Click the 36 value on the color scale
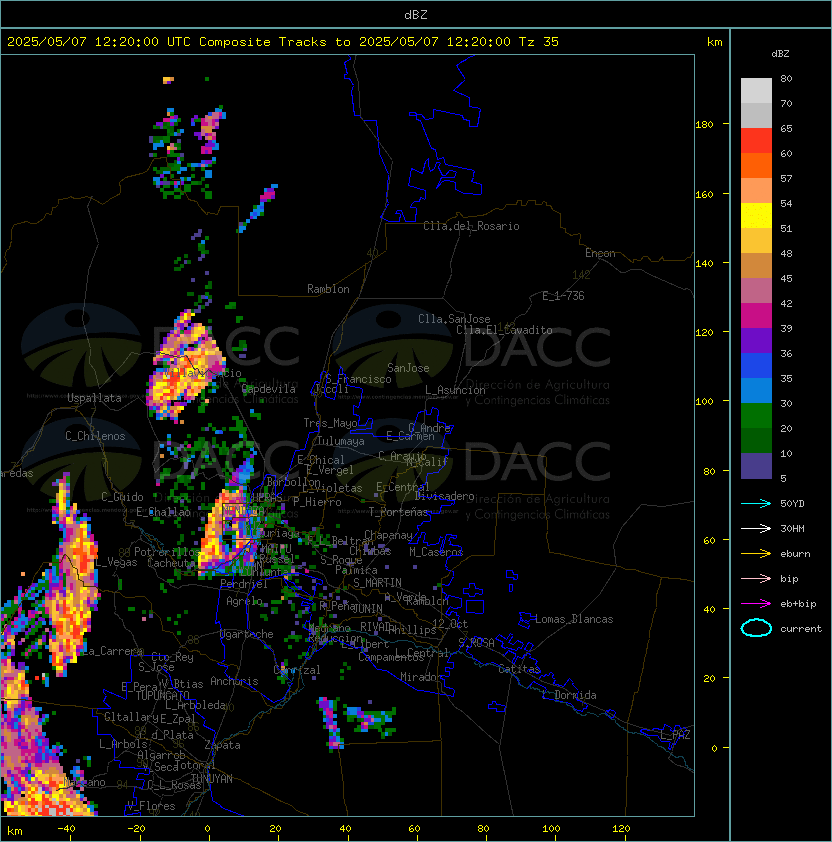The image size is (832, 842). pos(786,353)
